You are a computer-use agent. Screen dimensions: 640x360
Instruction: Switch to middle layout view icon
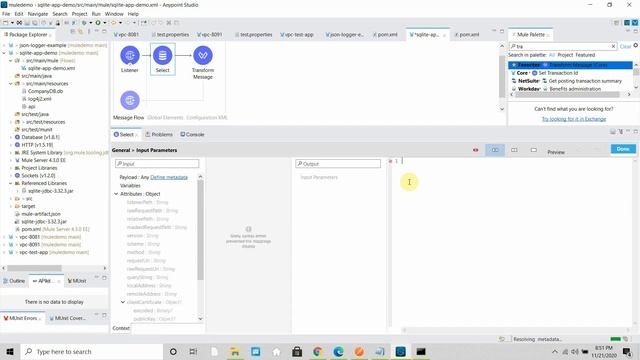click(x=514, y=150)
